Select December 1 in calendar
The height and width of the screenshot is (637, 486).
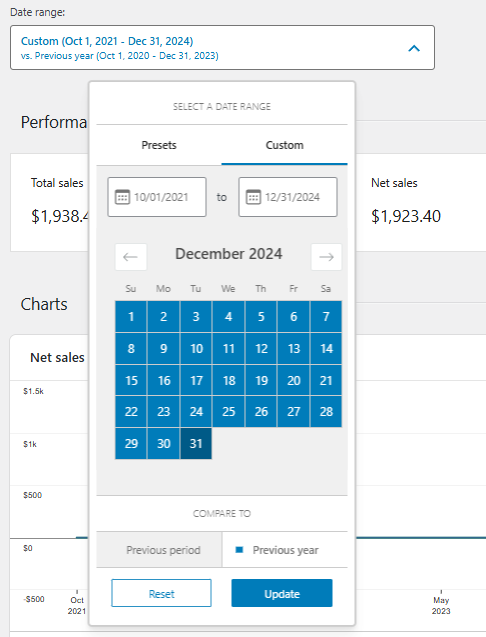point(131,316)
